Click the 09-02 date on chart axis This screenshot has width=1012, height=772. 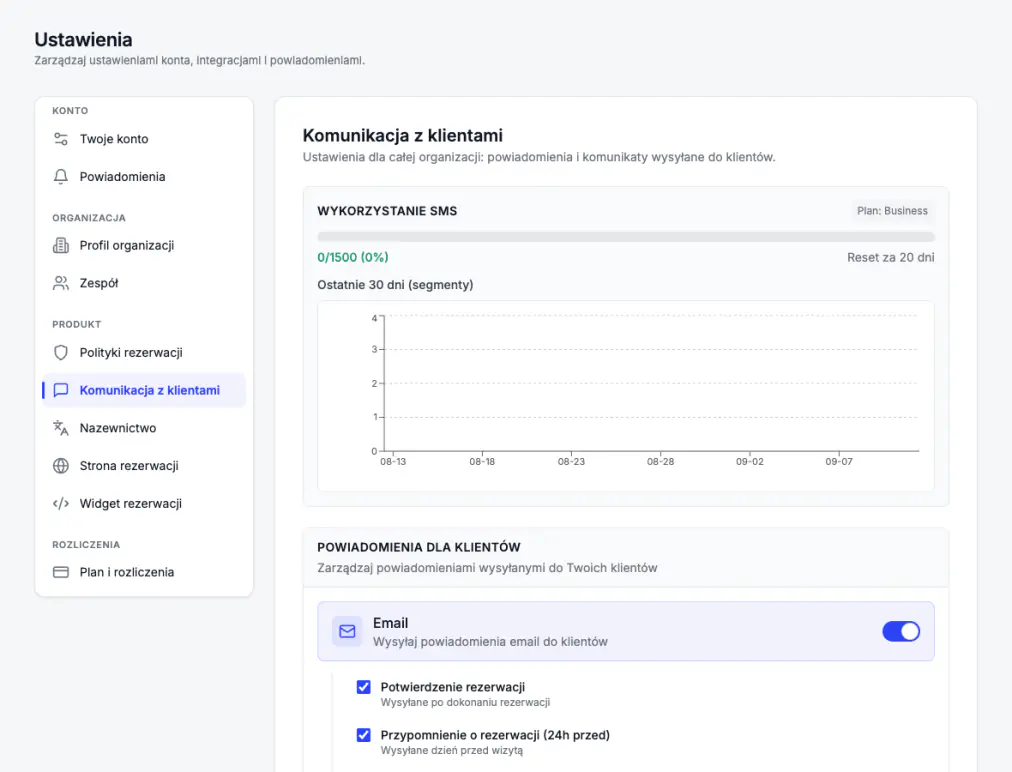click(x=749, y=462)
